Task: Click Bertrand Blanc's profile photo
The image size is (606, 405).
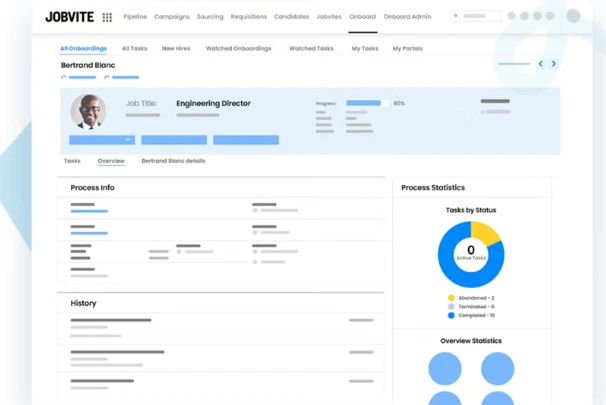Action: click(89, 112)
